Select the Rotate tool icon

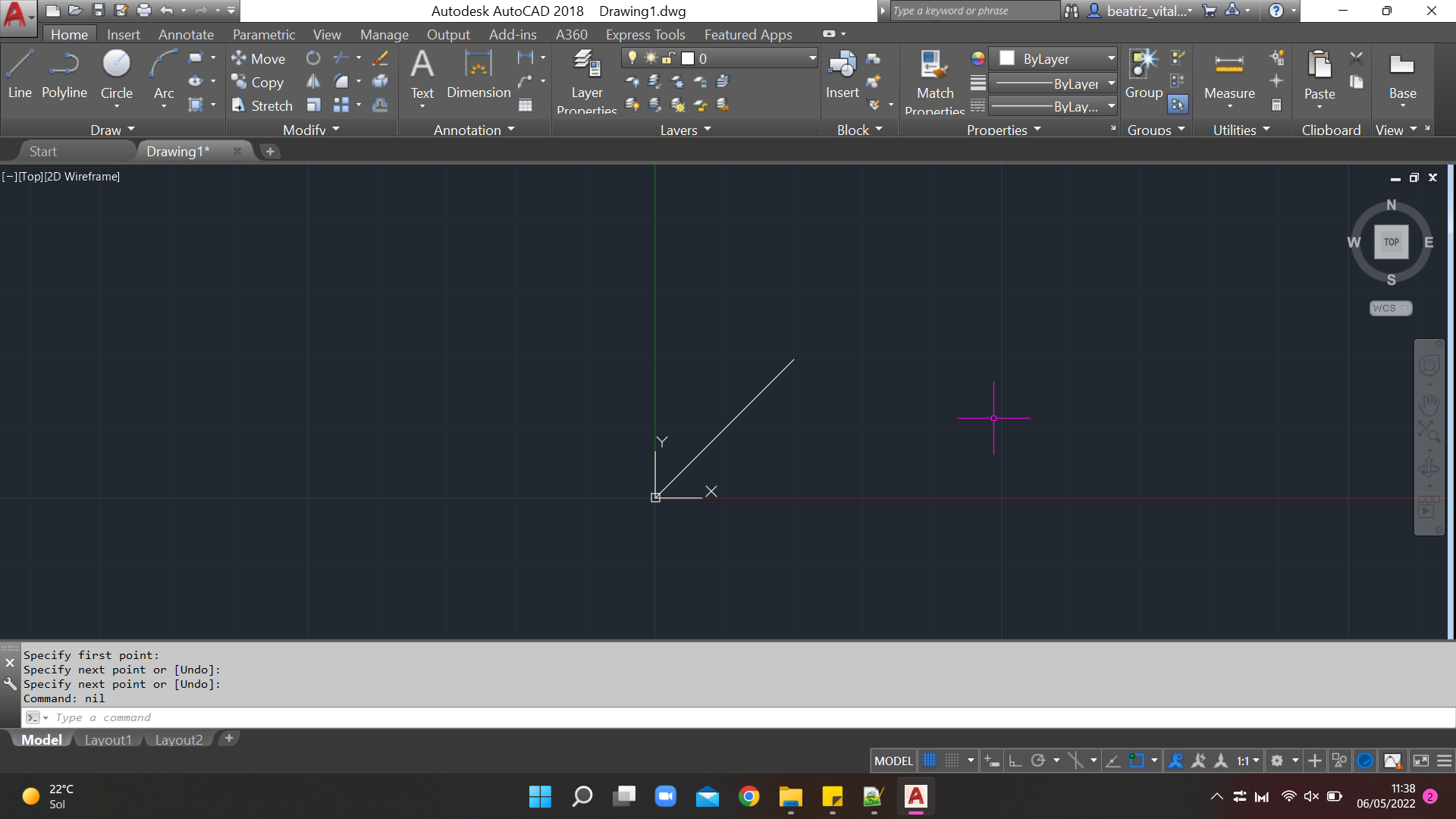click(x=313, y=58)
